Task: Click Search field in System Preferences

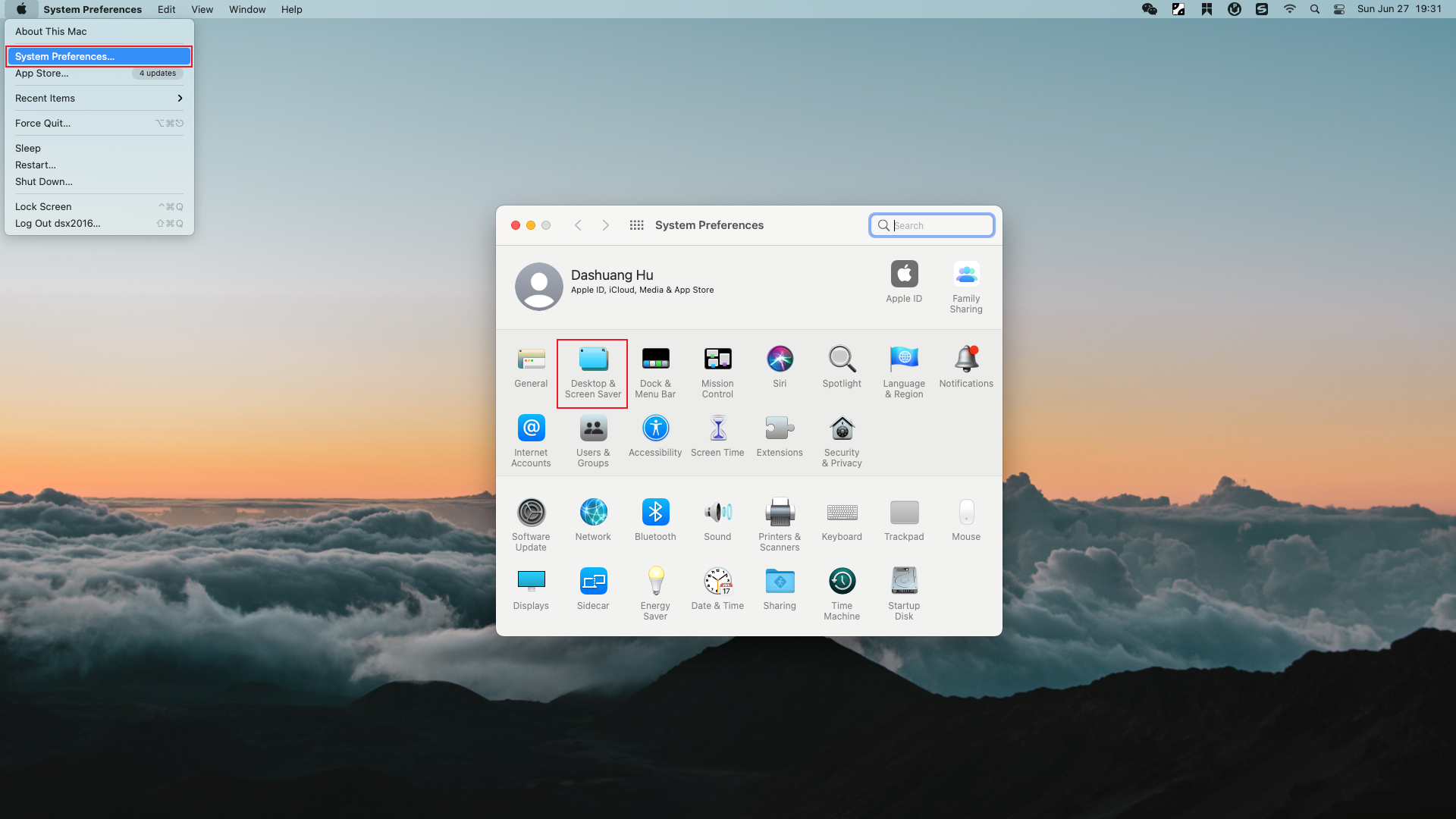Action: (x=931, y=225)
